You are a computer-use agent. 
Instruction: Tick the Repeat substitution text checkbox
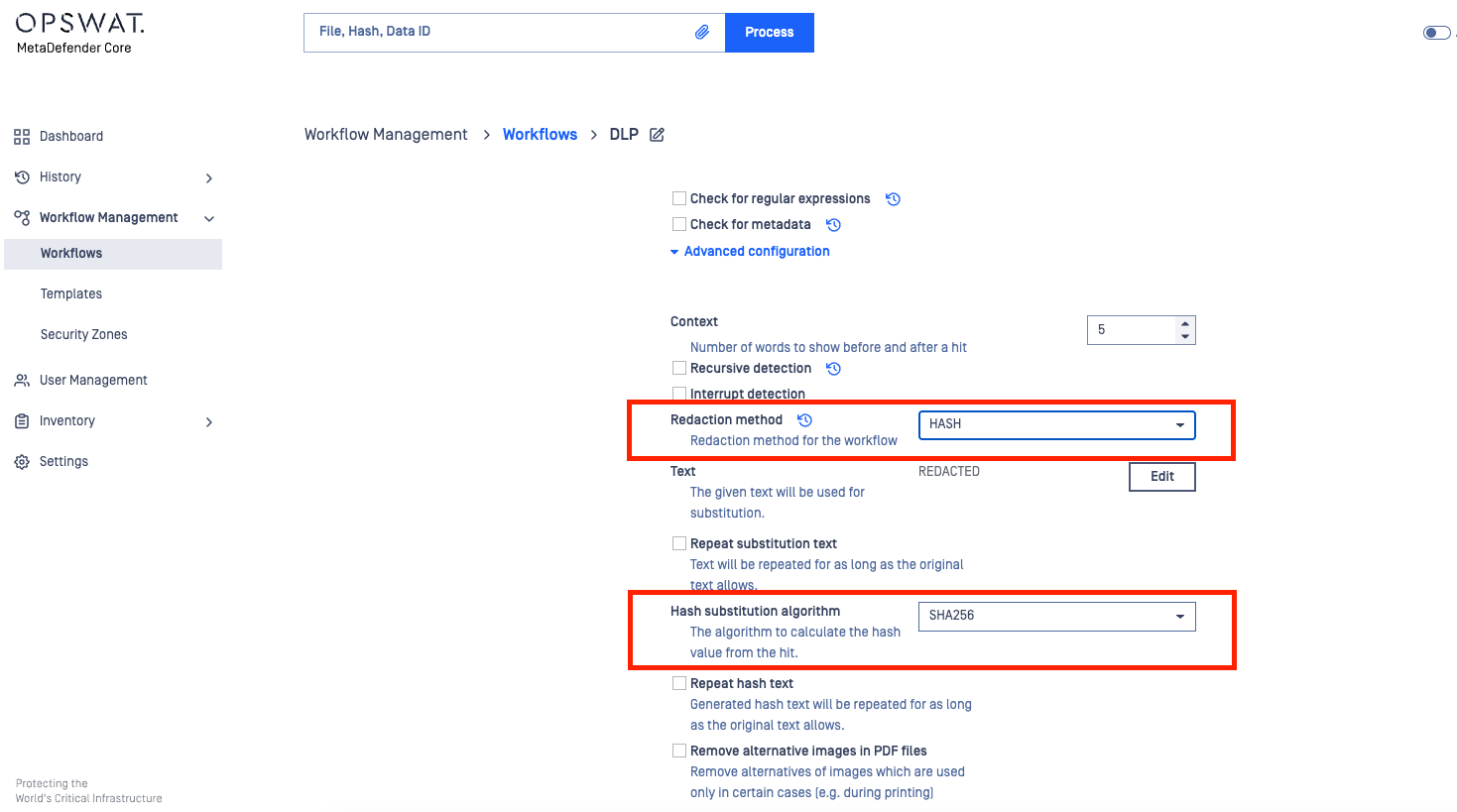click(x=679, y=543)
